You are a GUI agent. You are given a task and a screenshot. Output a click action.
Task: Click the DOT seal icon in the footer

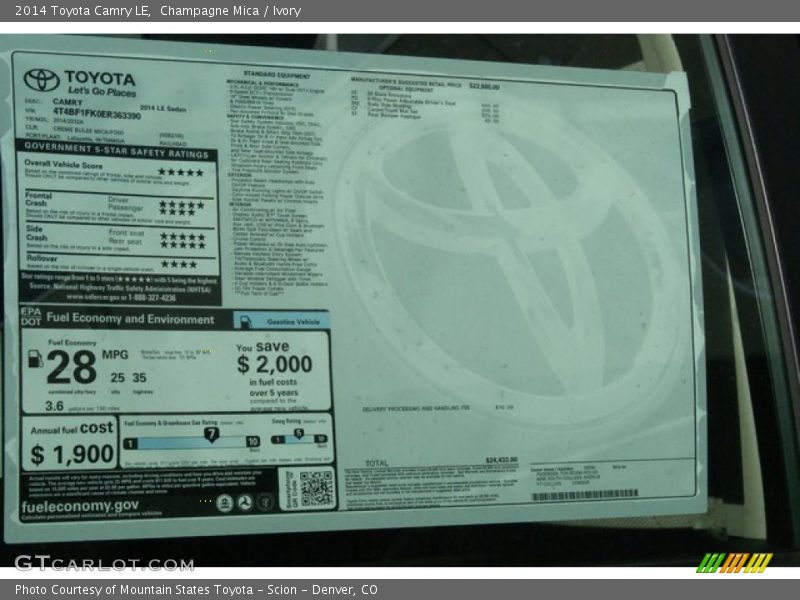pyautogui.click(x=245, y=503)
